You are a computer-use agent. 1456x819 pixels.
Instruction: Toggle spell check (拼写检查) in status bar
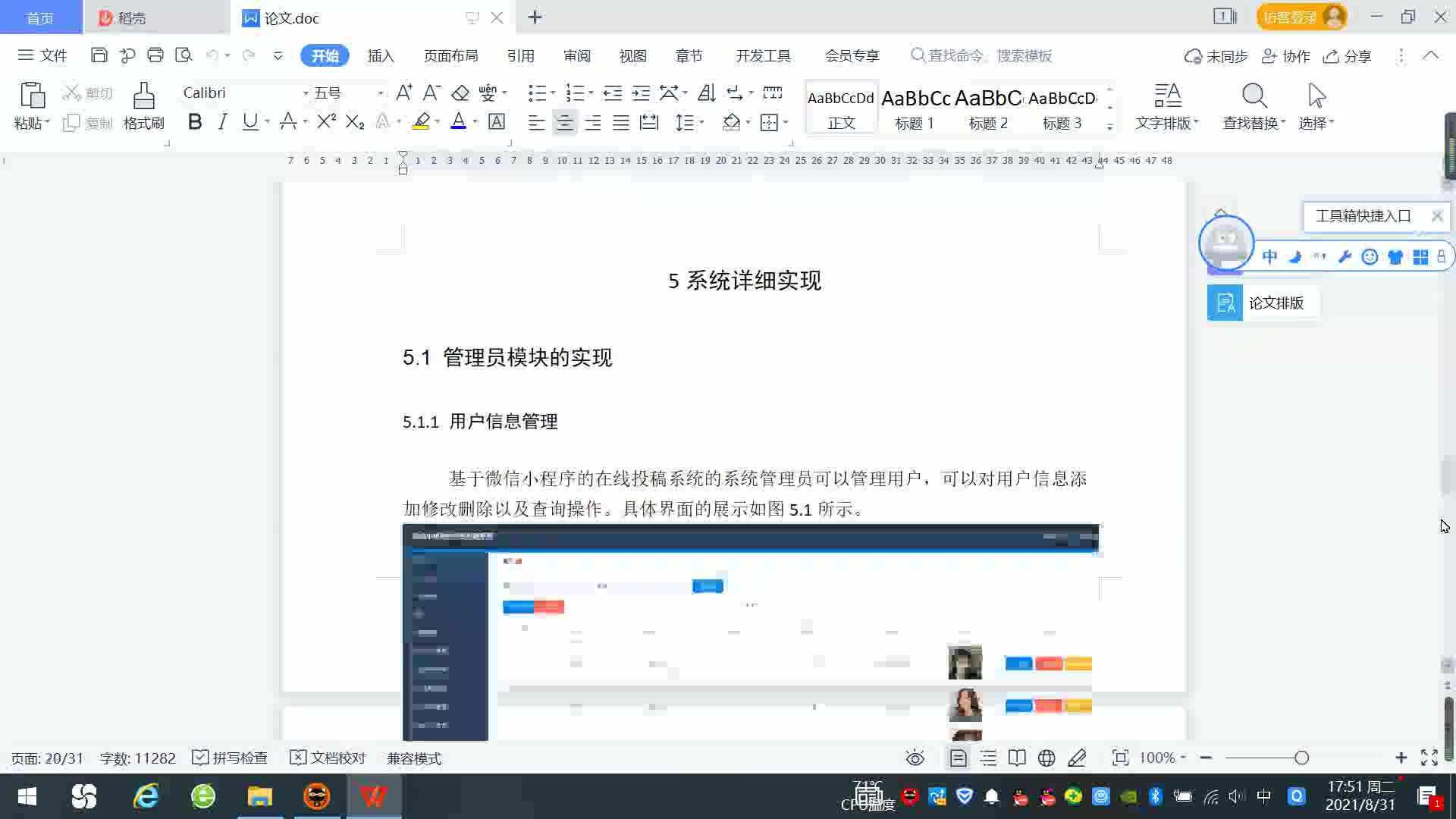pos(230,758)
